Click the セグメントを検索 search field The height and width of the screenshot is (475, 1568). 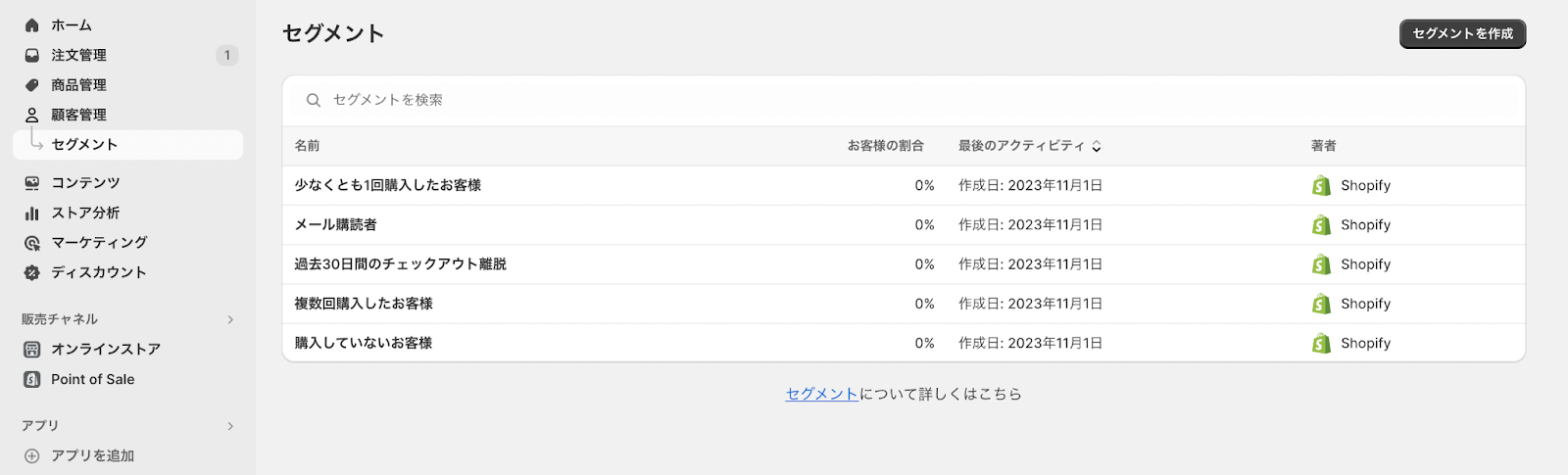coord(904,100)
